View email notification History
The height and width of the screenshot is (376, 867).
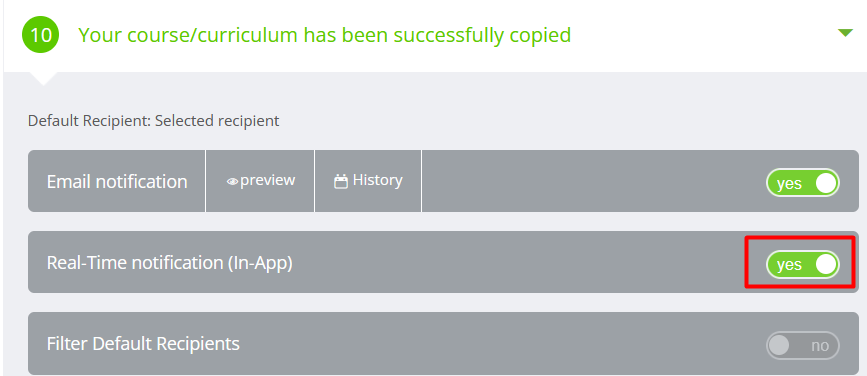[x=368, y=181]
